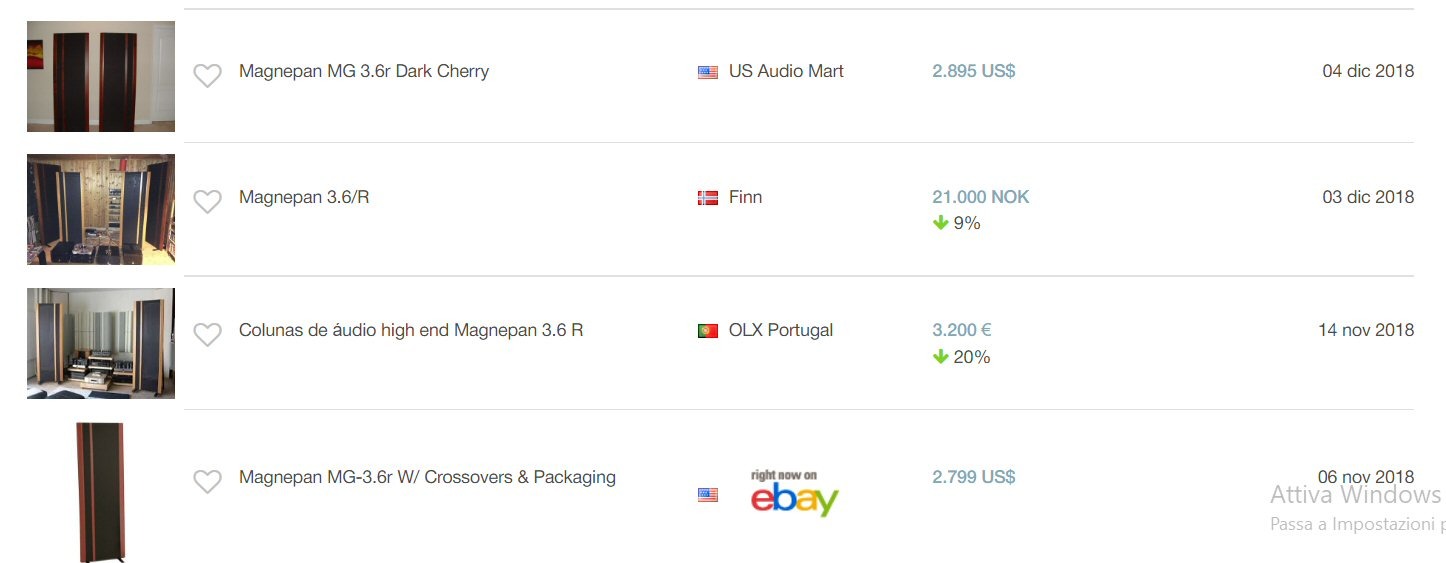
Task: Click the US flag beside the eBay logo
Action: 708,494
